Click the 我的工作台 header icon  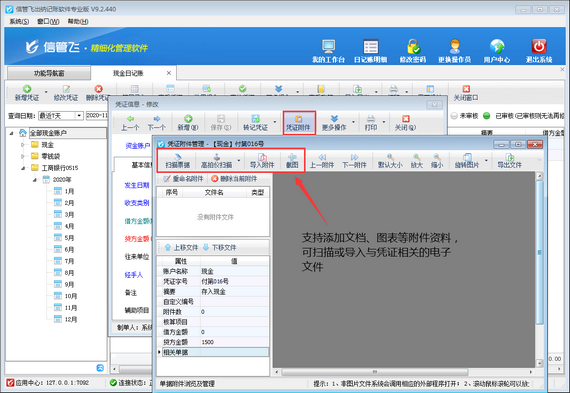pos(328,46)
